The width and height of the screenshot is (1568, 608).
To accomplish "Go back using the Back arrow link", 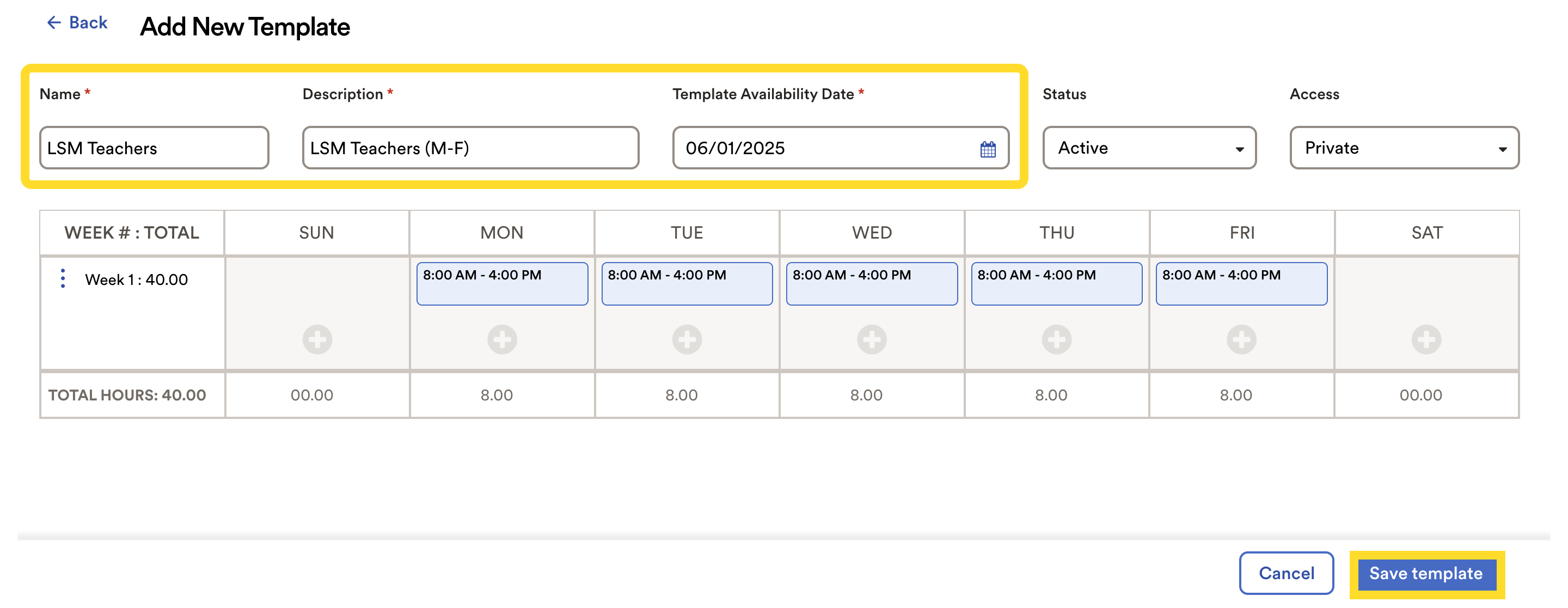I will 77,23.
